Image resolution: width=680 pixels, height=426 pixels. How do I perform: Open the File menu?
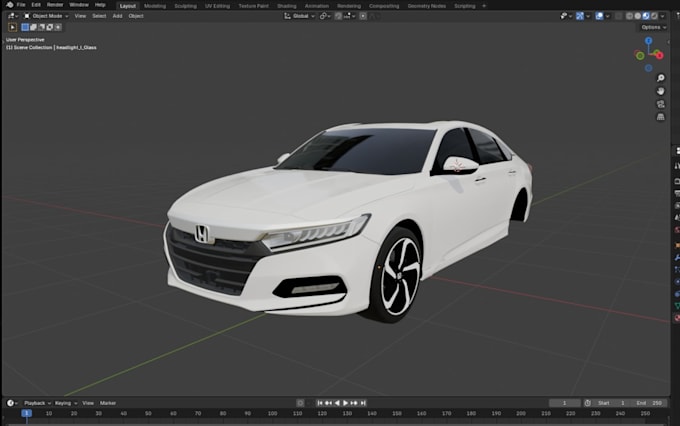coord(21,5)
